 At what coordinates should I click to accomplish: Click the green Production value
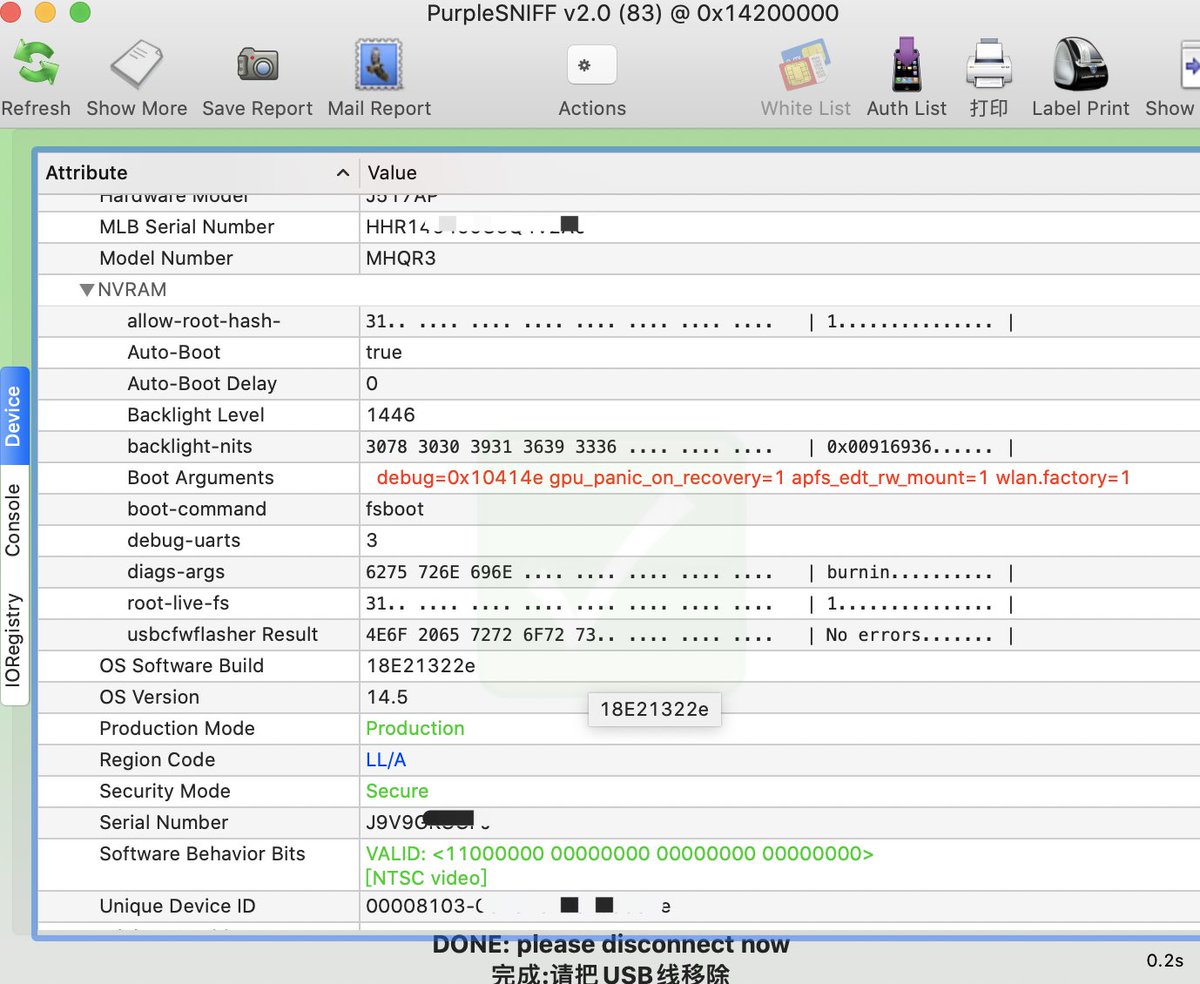point(415,728)
